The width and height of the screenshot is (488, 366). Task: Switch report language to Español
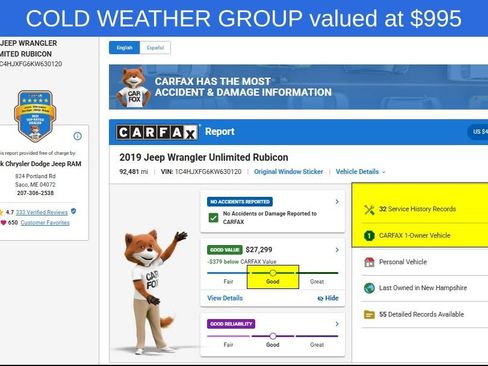pyautogui.click(x=155, y=48)
